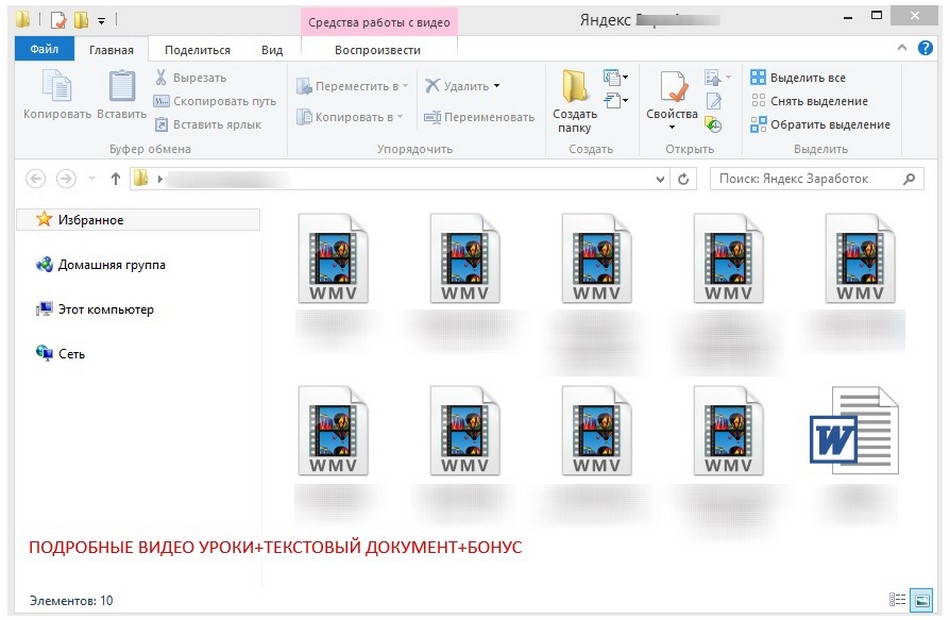
Task: Click the Свойства properties icon
Action: tap(673, 87)
